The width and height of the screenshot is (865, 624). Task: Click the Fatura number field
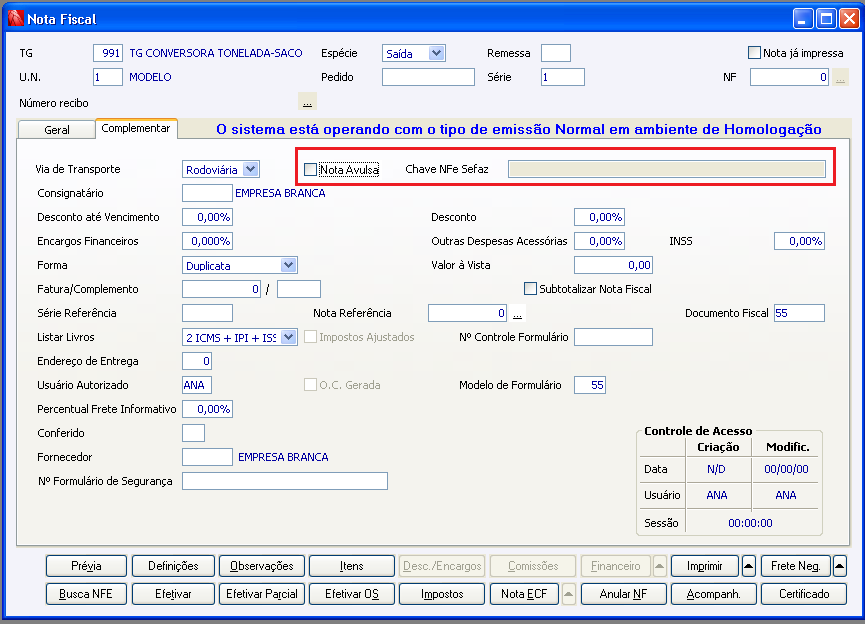[221, 289]
